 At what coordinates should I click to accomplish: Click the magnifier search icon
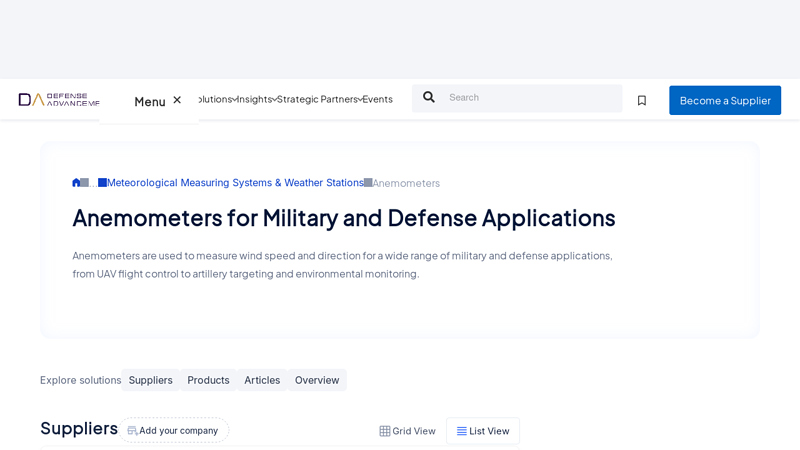429,97
